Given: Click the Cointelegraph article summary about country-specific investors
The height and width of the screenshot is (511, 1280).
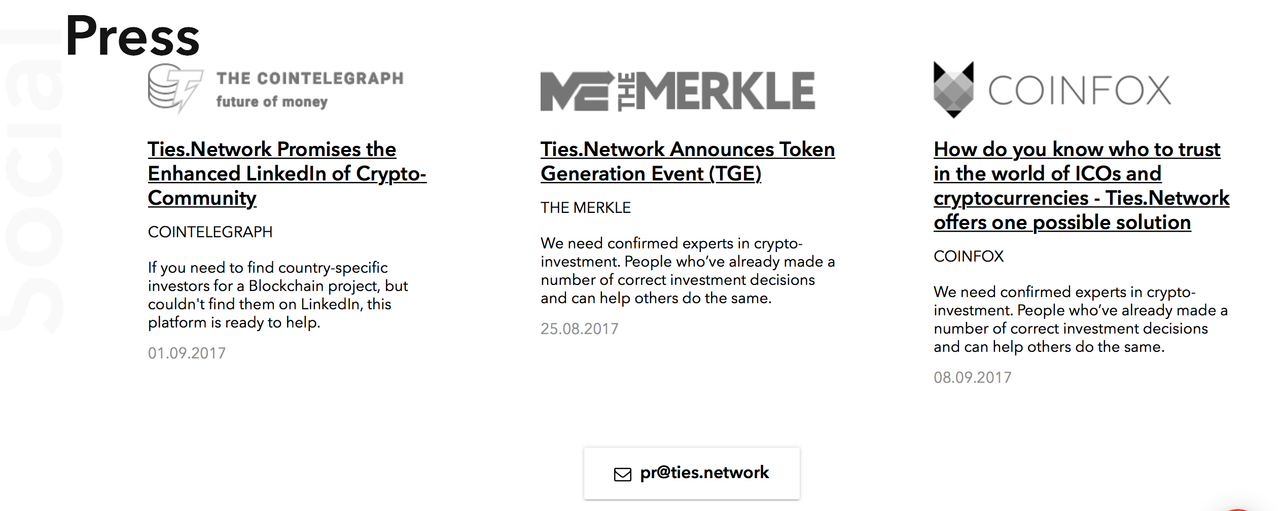Looking at the screenshot, I should pyautogui.click(x=278, y=295).
